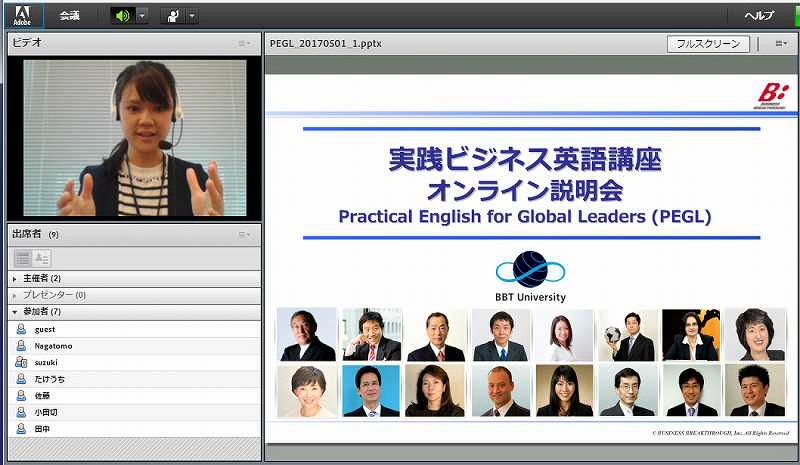Select attendee 佐藤
The image size is (800, 465).
pos(134,396)
